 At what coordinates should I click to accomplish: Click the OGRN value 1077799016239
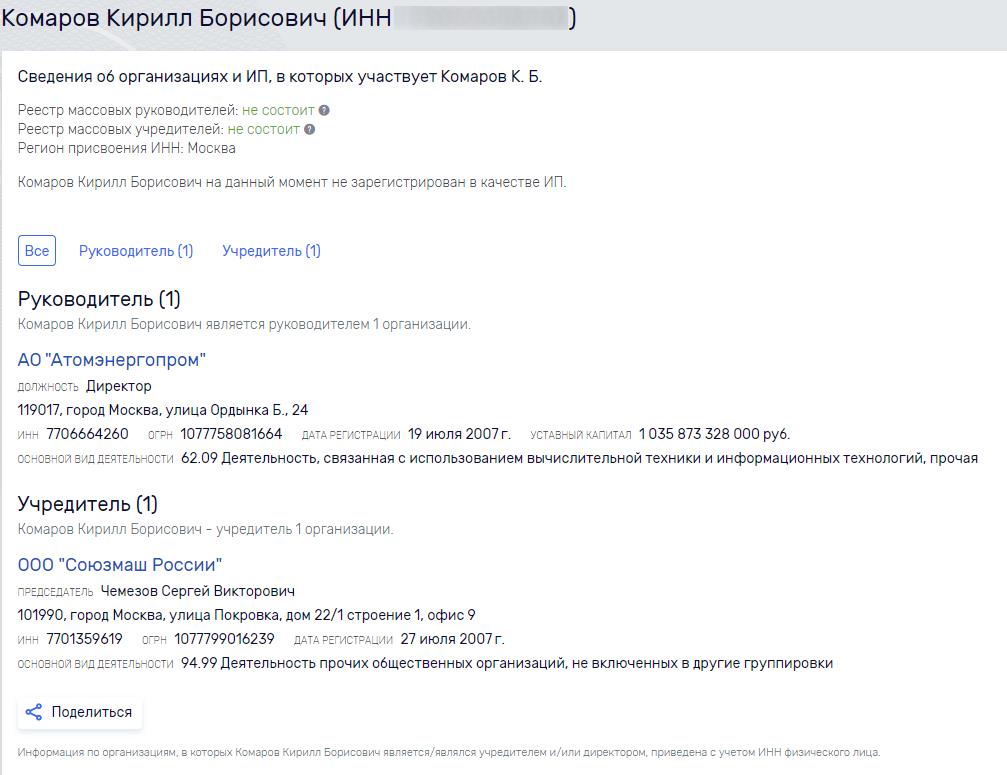tap(224, 639)
